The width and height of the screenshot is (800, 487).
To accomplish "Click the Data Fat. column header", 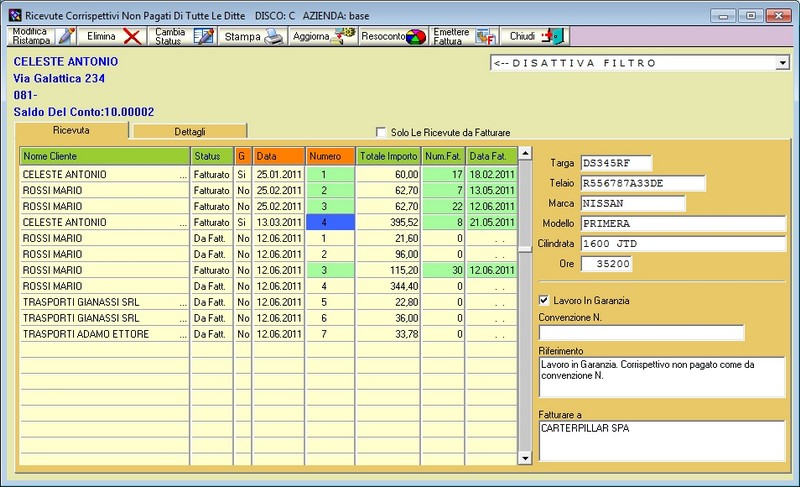I will [491, 156].
